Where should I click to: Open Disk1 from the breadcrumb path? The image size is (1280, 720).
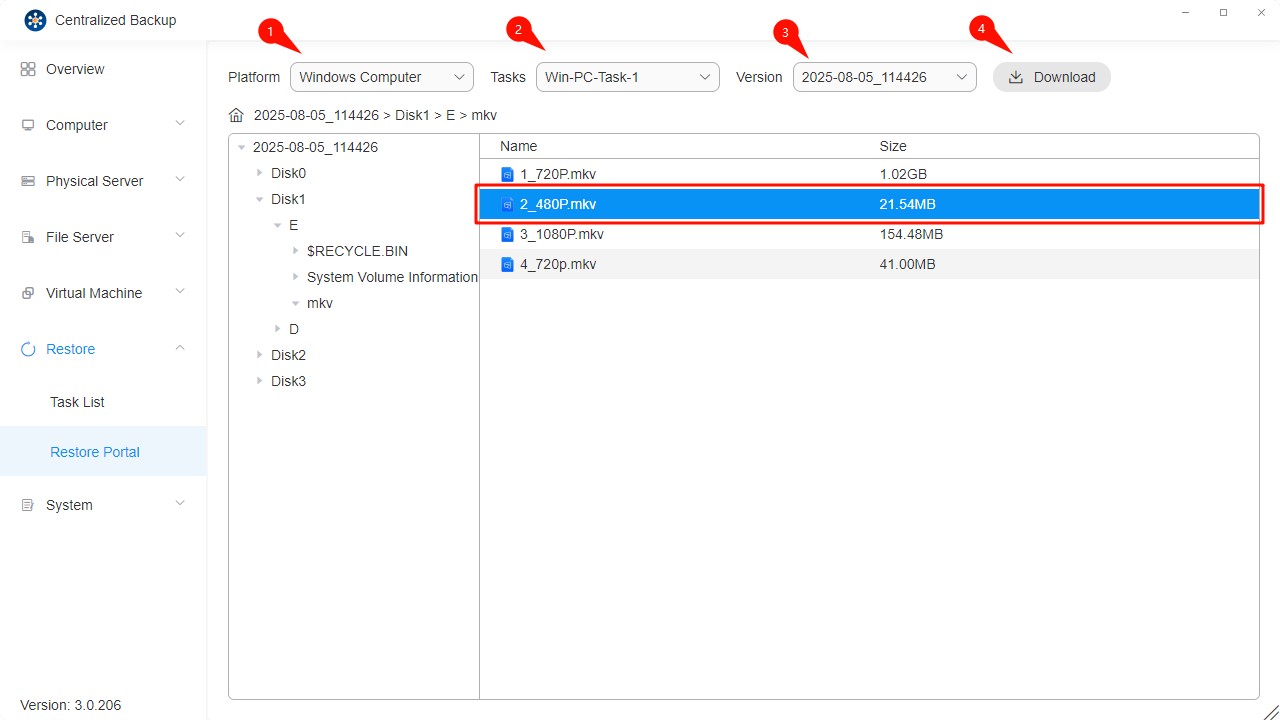point(413,114)
